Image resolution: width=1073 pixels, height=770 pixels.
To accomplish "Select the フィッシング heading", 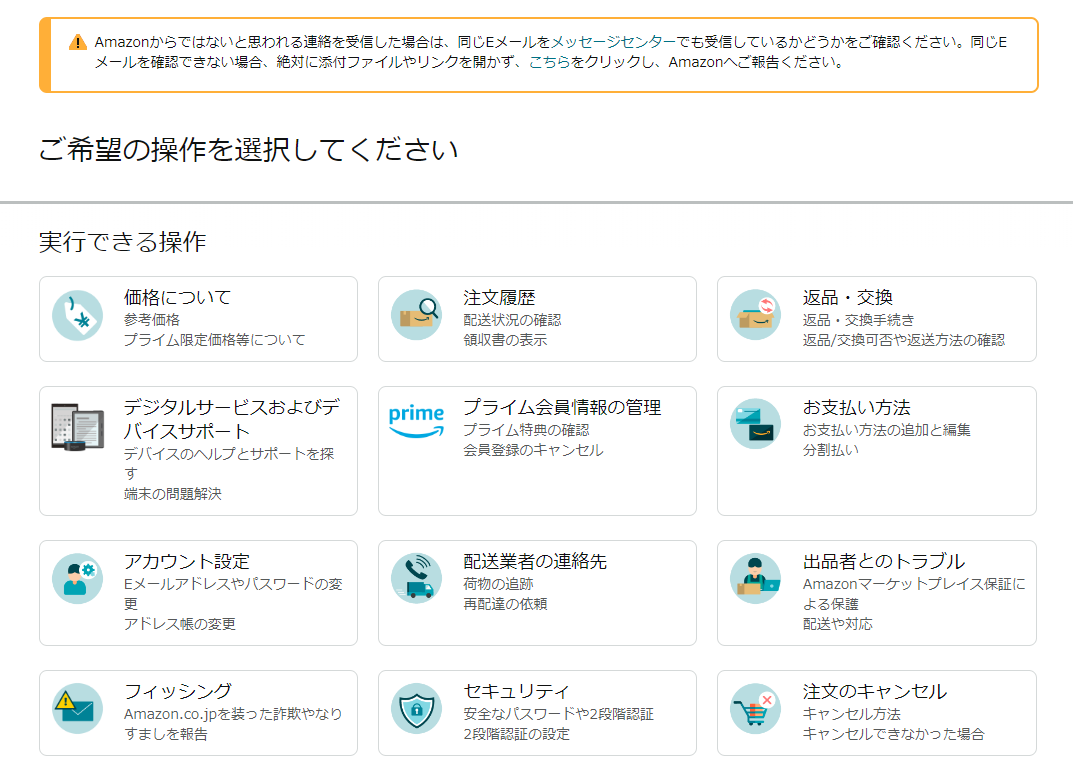I will tap(177, 691).
